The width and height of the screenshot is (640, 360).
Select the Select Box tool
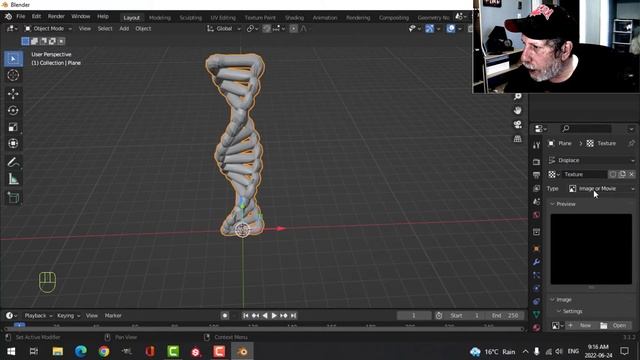click(x=13, y=59)
